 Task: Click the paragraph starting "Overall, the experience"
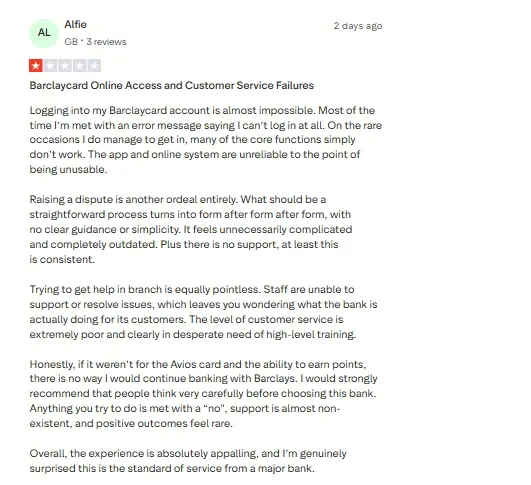click(x=188, y=461)
